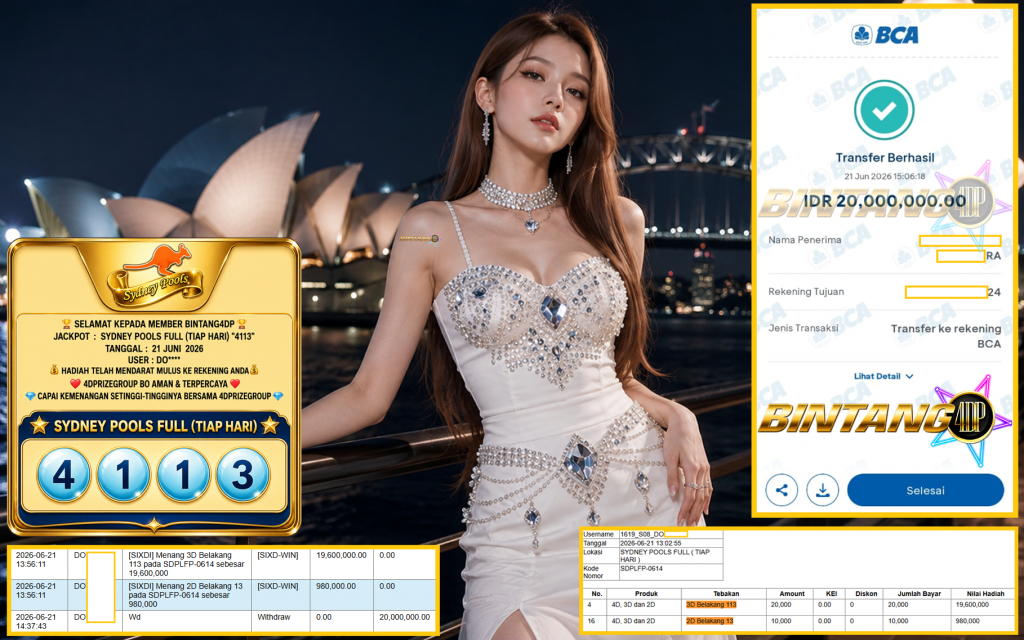Click the '4DPRIZEGROUP BO AMAN & TERPERCAYA' line

[x=155, y=383]
